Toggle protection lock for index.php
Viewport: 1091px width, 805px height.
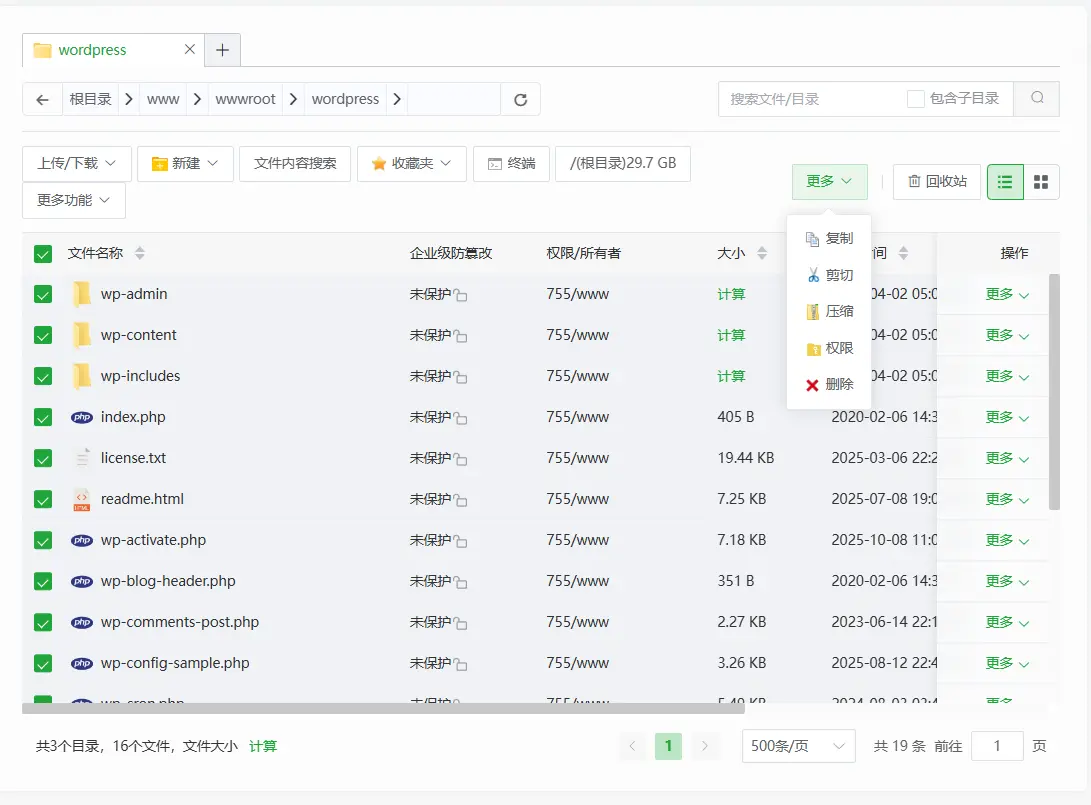[461, 419]
